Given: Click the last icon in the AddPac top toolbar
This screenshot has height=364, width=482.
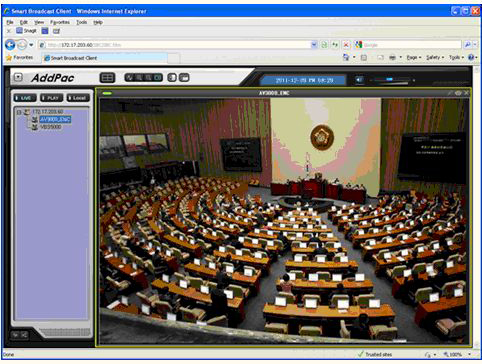Looking at the screenshot, I should [x=184, y=78].
